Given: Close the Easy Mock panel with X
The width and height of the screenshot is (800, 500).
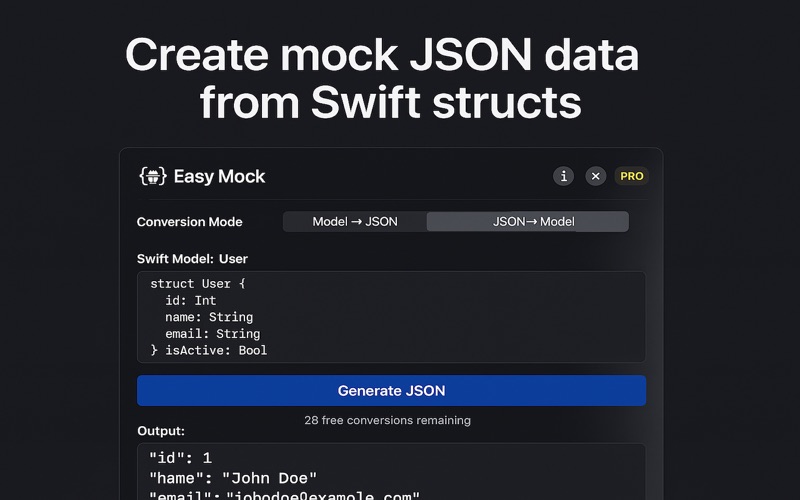Looking at the screenshot, I should pyautogui.click(x=595, y=176).
